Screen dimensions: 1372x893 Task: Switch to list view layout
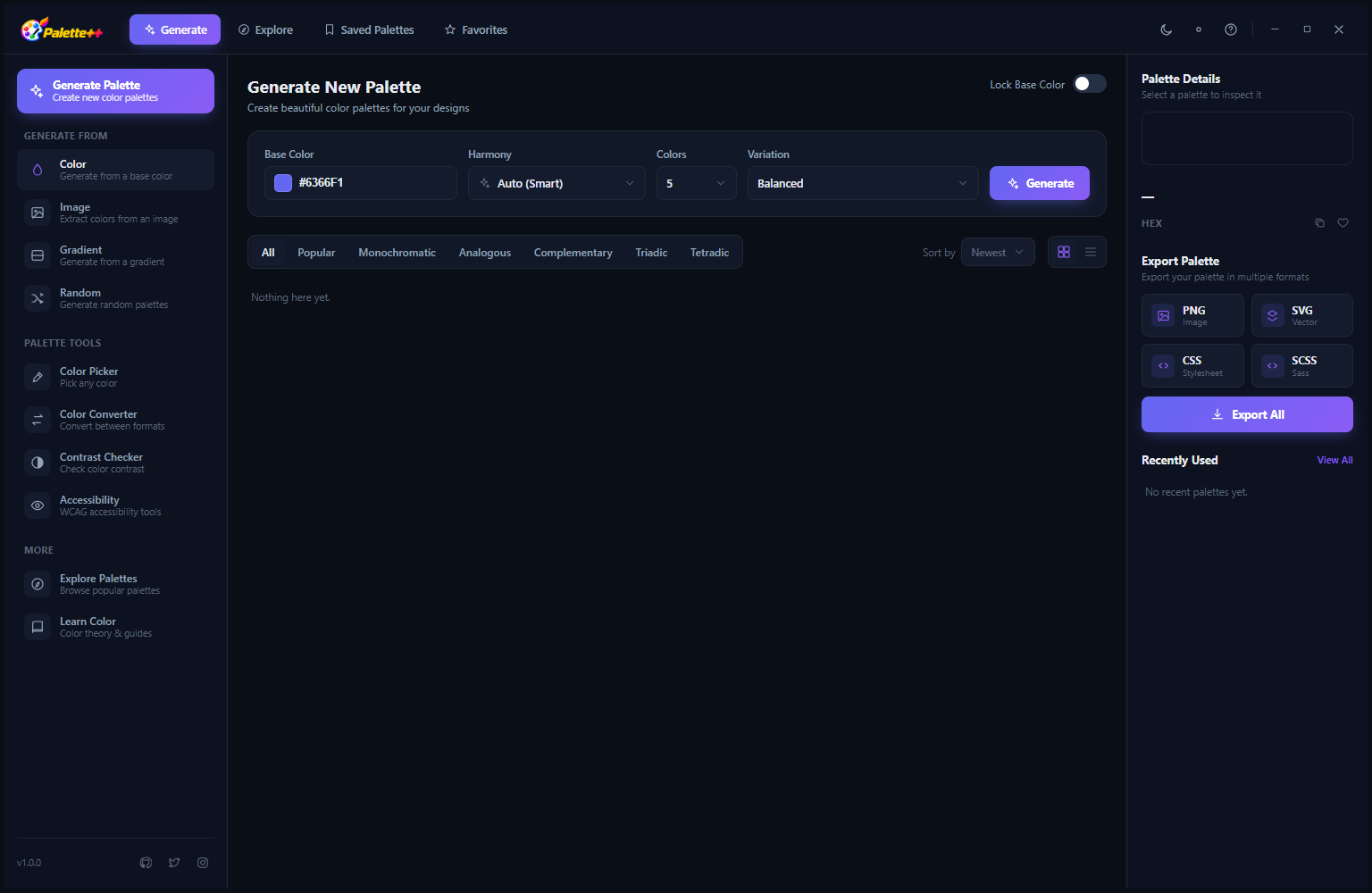[x=1091, y=252]
